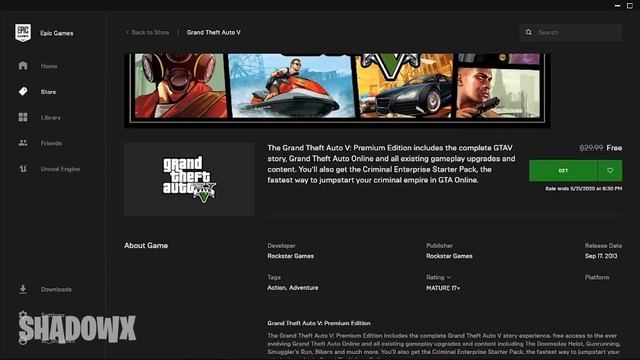Image resolution: width=640 pixels, height=360 pixels.
Task: Click the Platform label
Action: [597, 277]
